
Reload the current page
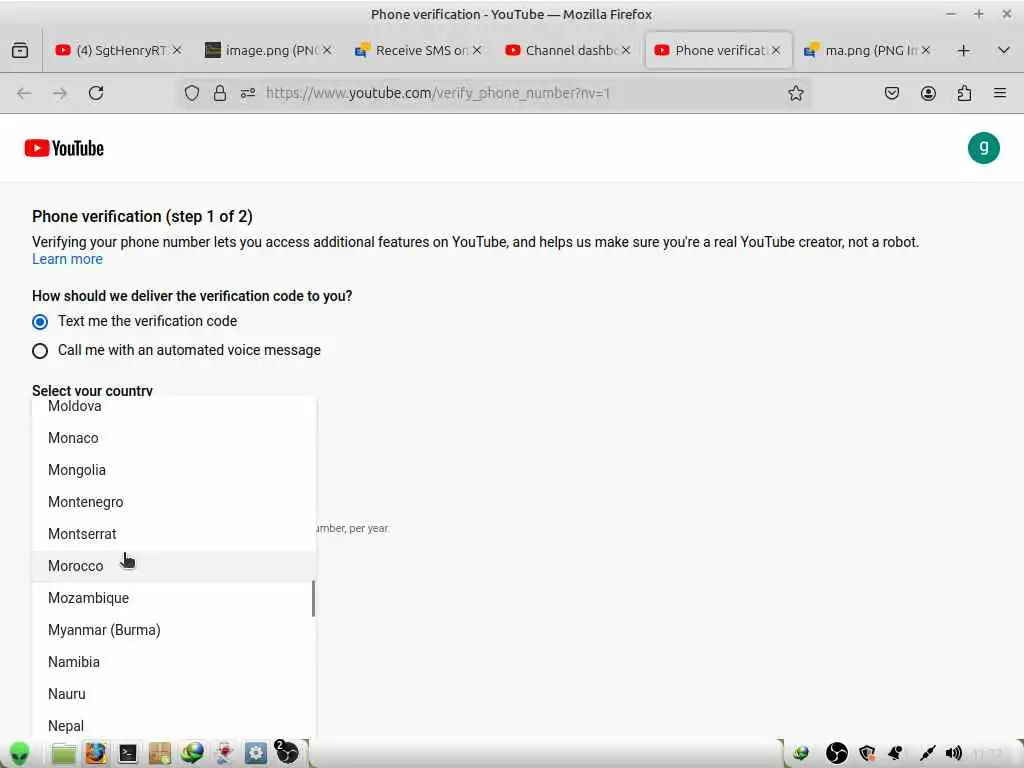pyautogui.click(x=96, y=93)
